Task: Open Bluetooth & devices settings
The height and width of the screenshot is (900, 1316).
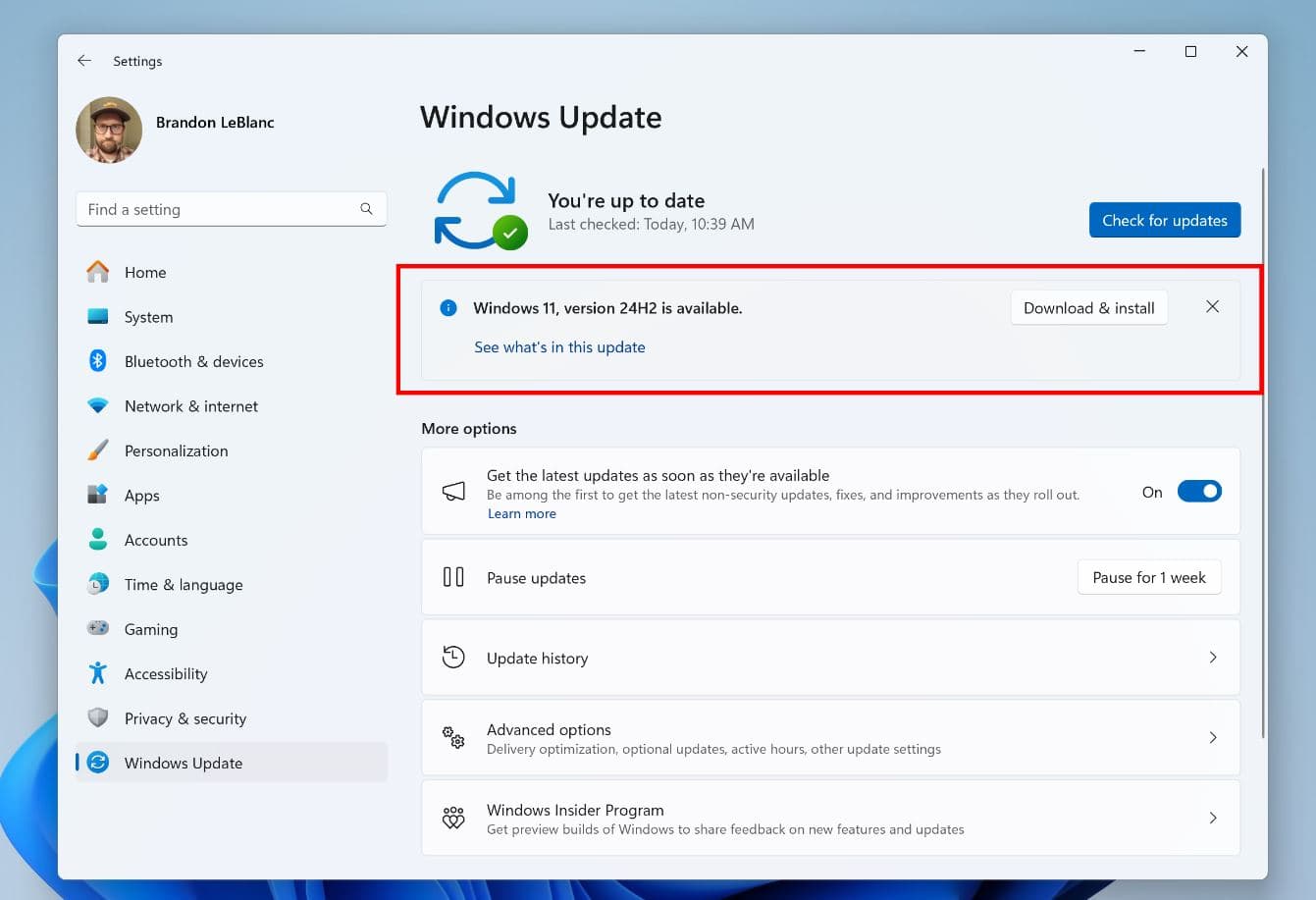Action: click(193, 361)
